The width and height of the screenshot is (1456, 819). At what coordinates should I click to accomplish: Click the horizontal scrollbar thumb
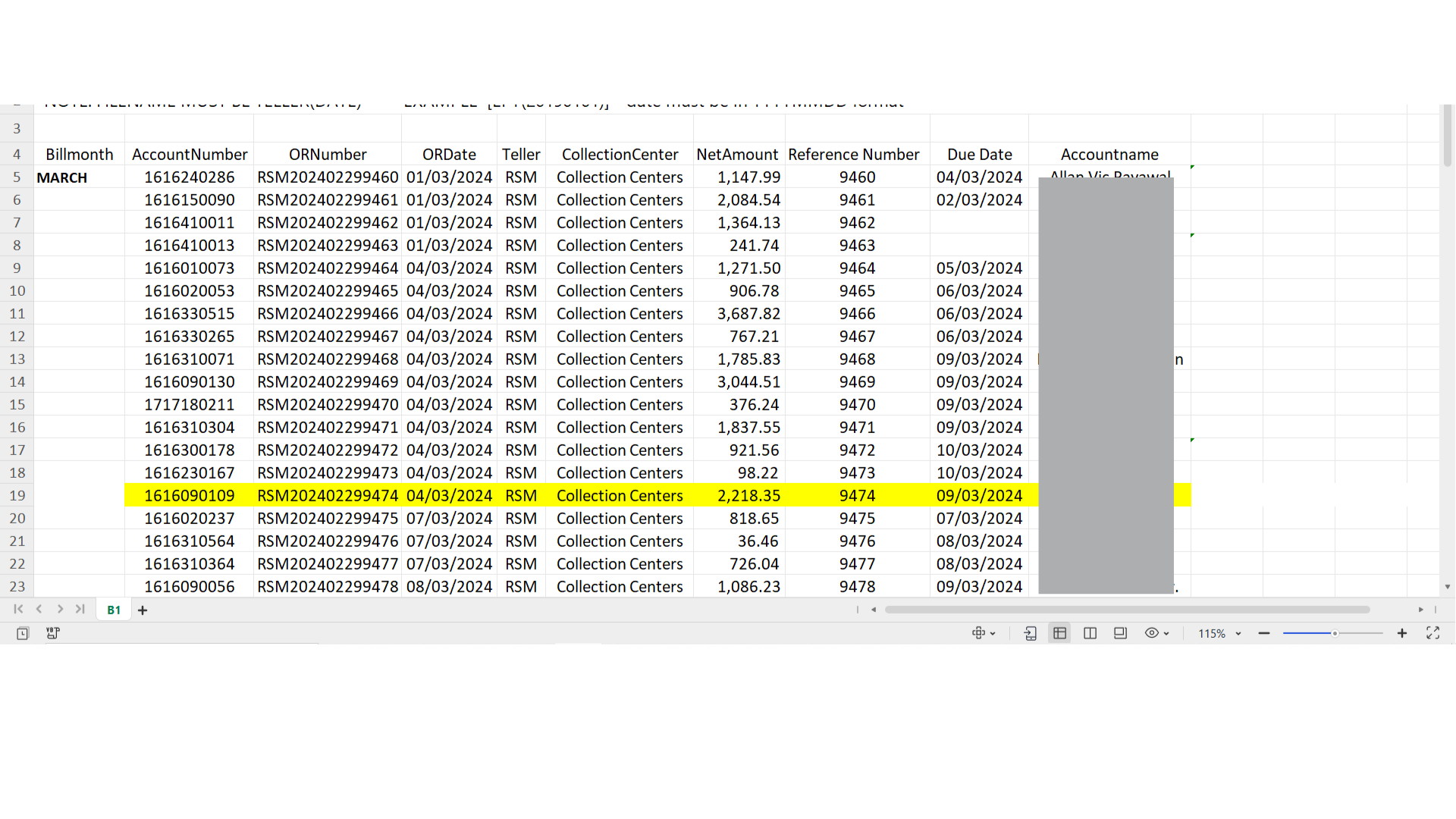tap(1127, 610)
